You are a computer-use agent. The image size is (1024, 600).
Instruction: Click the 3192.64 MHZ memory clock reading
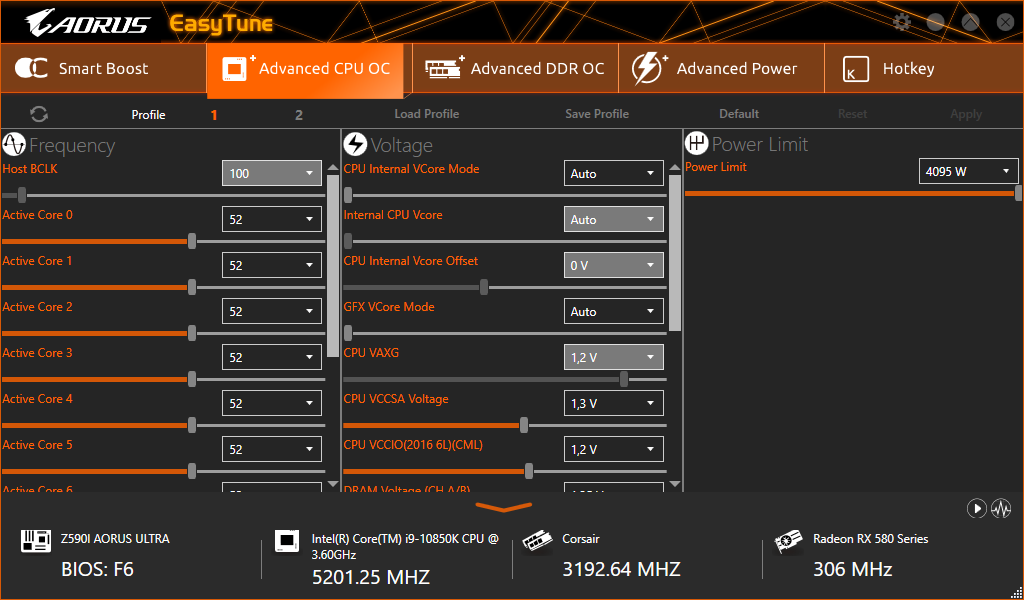pos(622,569)
